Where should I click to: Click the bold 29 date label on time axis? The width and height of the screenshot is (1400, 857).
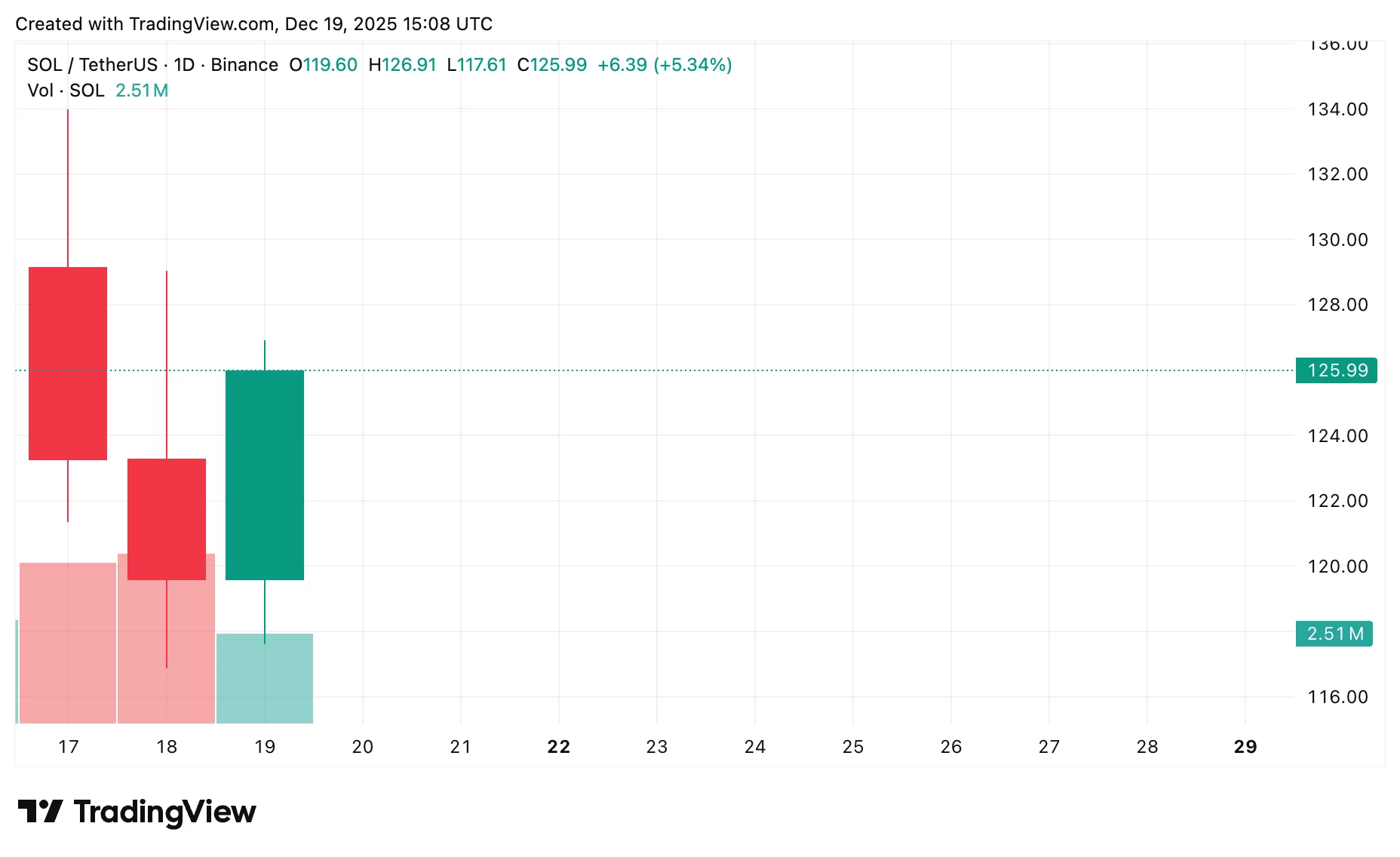click(x=1245, y=747)
